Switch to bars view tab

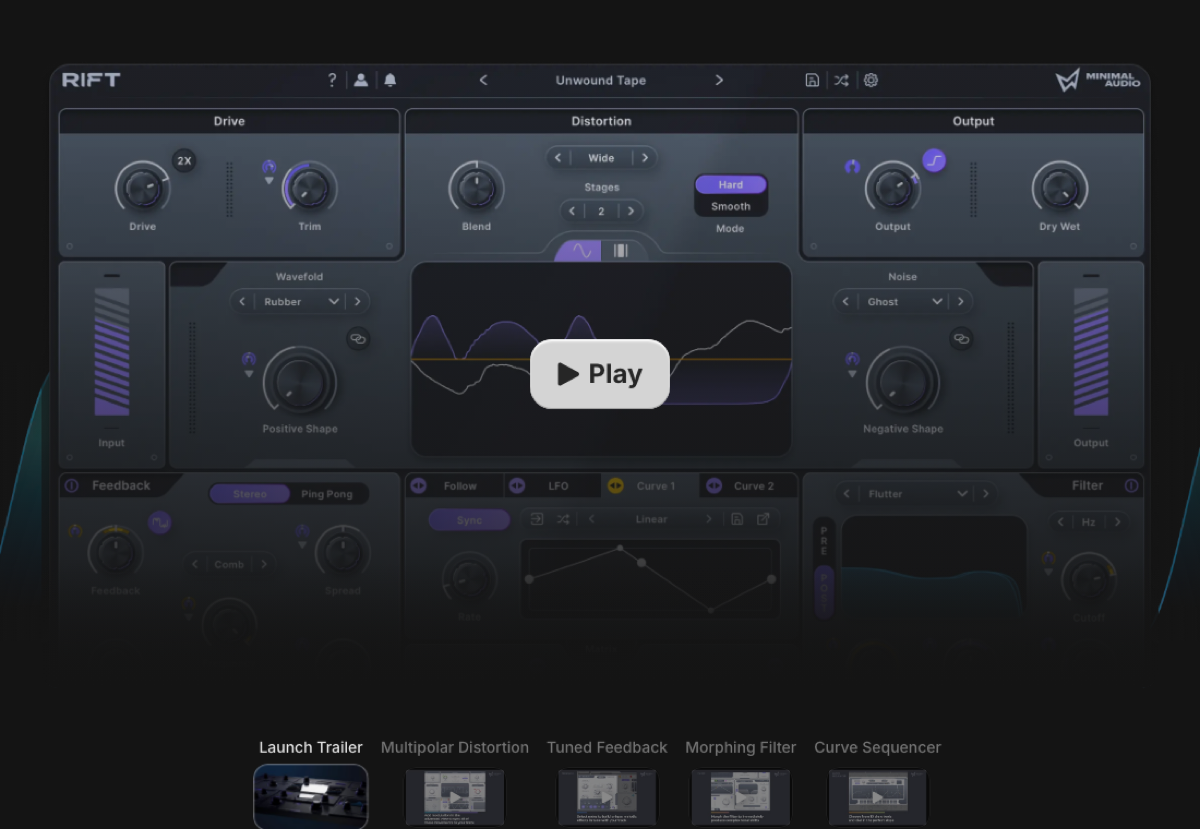pos(621,250)
